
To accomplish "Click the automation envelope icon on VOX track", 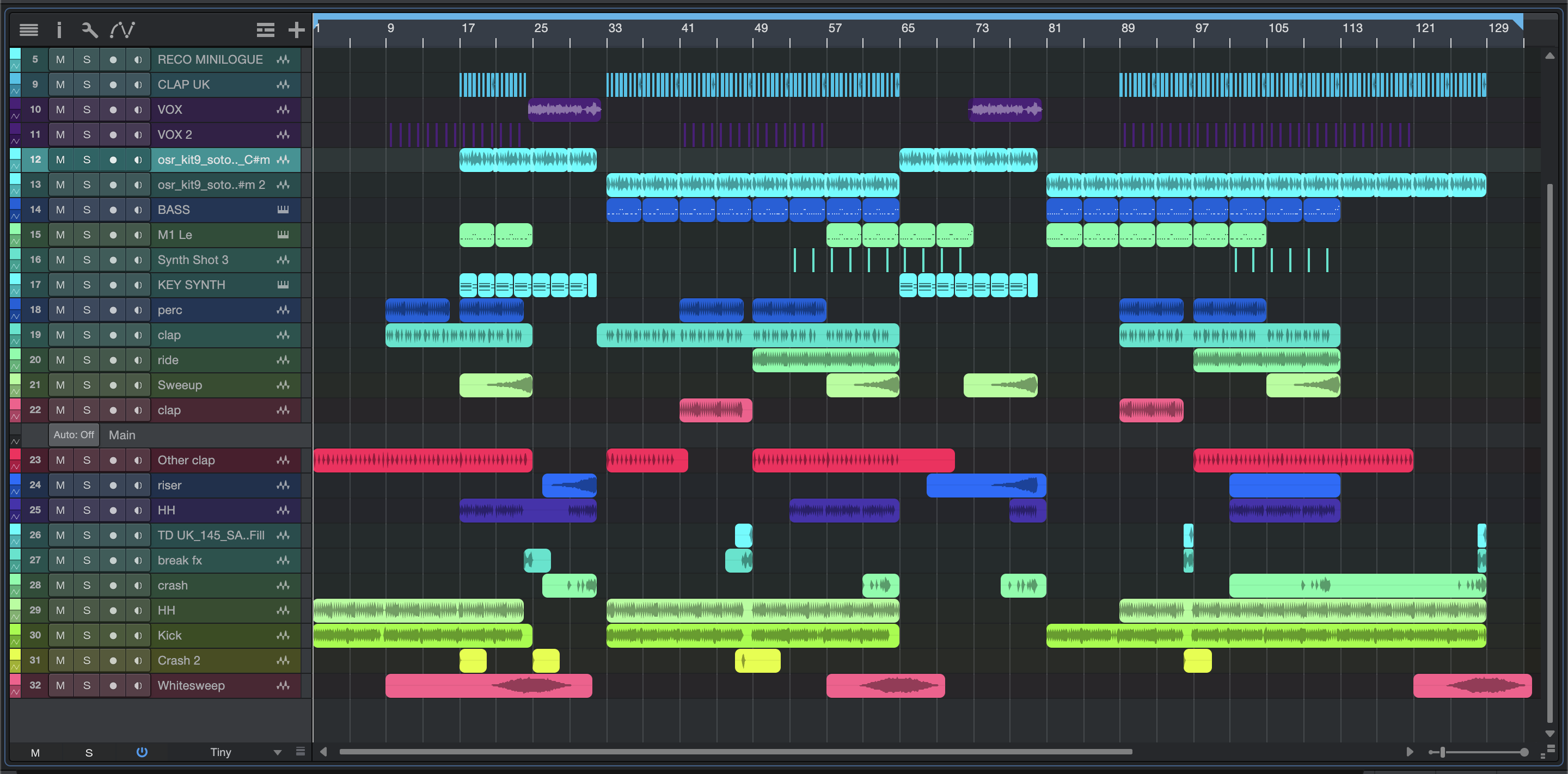I will [x=15, y=115].
